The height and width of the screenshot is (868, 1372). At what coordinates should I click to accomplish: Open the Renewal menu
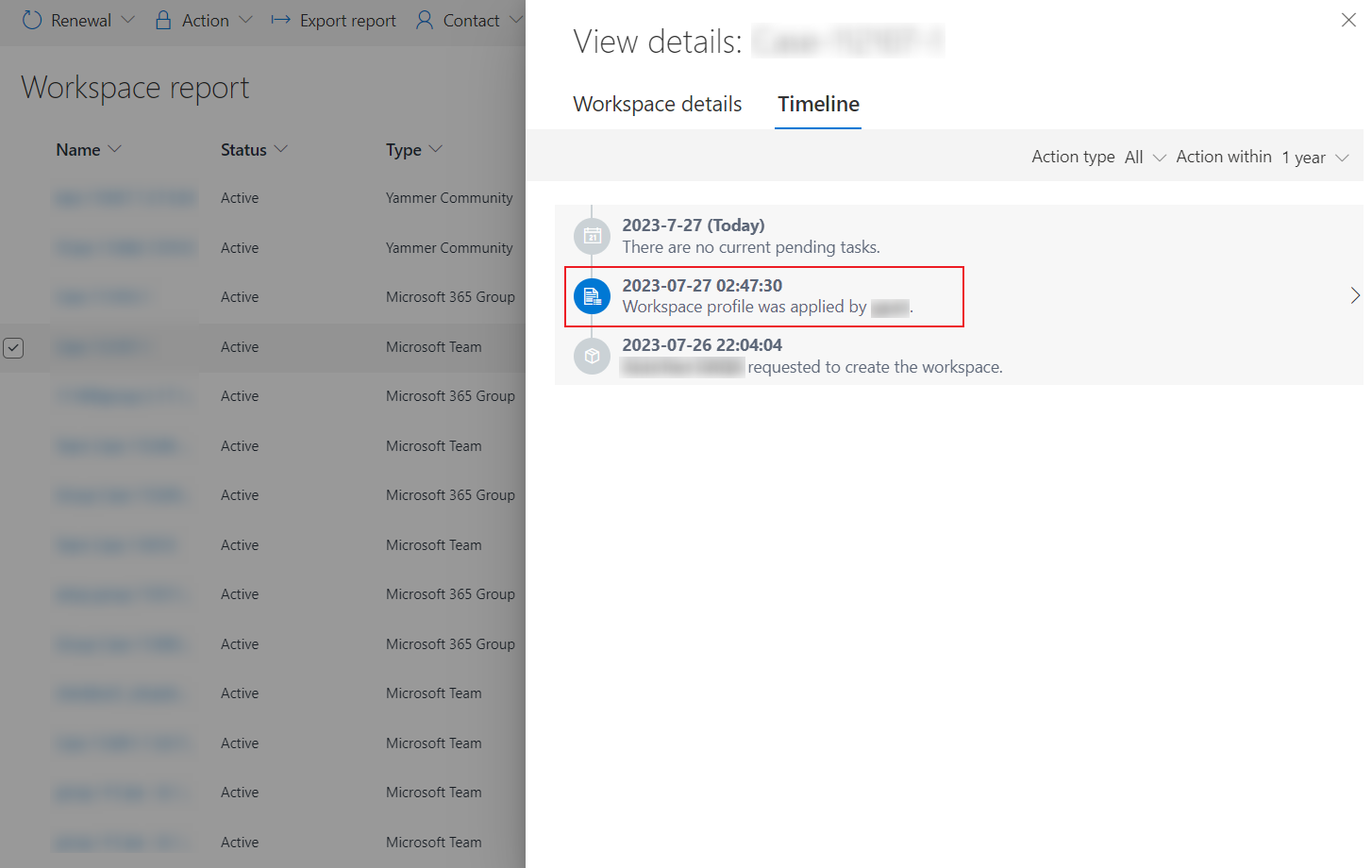tap(81, 20)
